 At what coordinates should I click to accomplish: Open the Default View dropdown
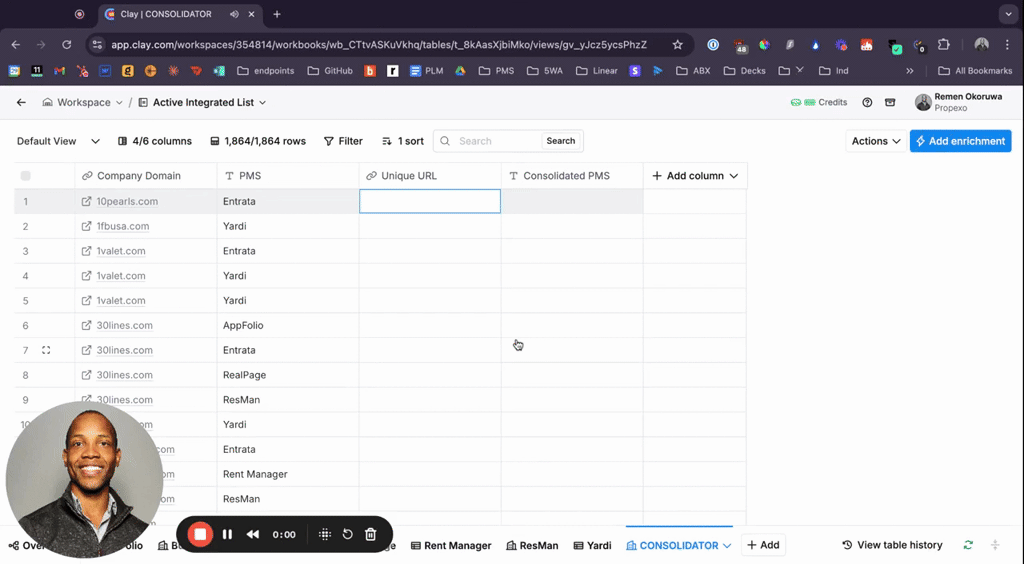tap(58, 141)
